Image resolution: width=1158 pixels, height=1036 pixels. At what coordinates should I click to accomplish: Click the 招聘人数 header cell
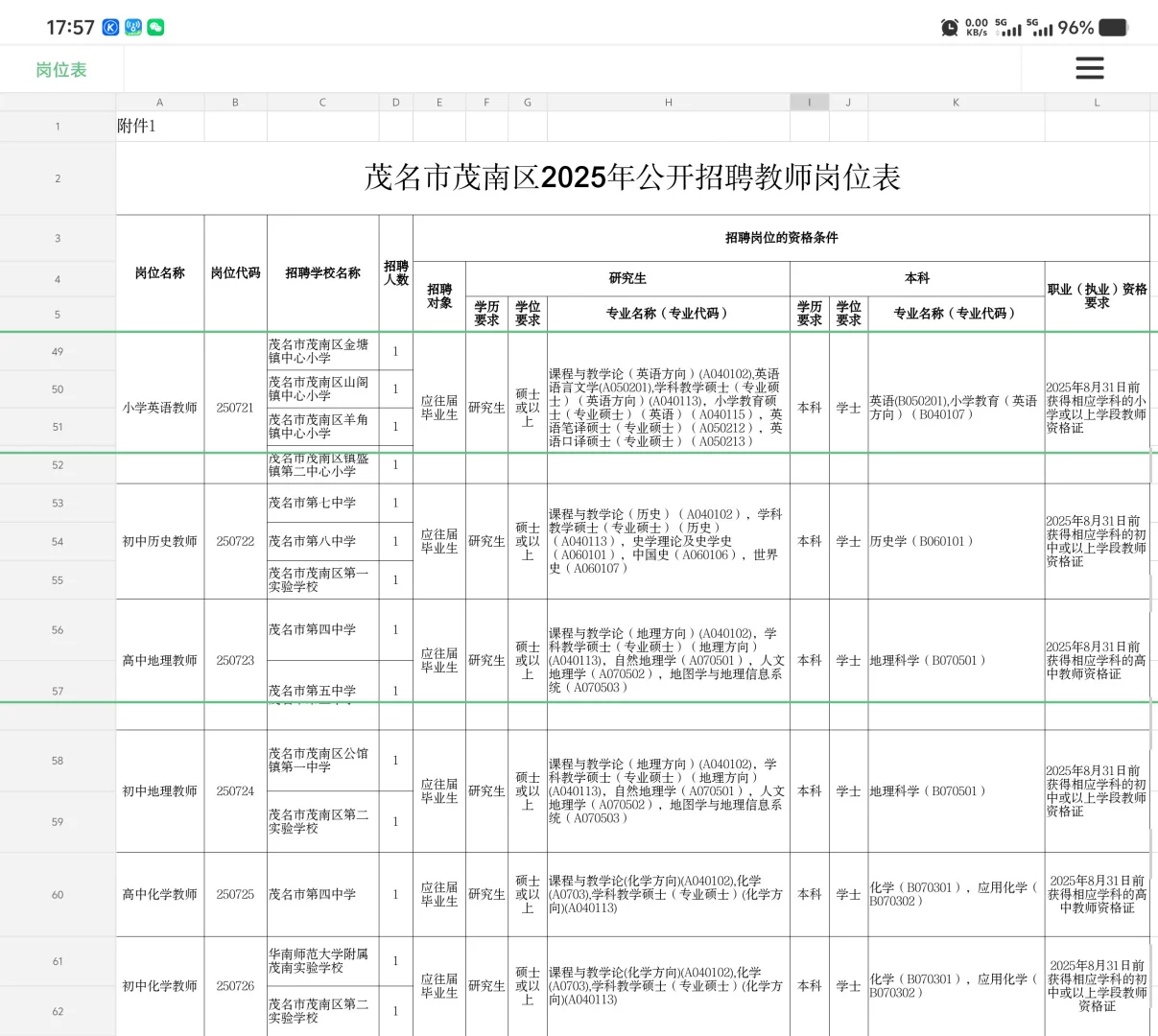(395, 273)
